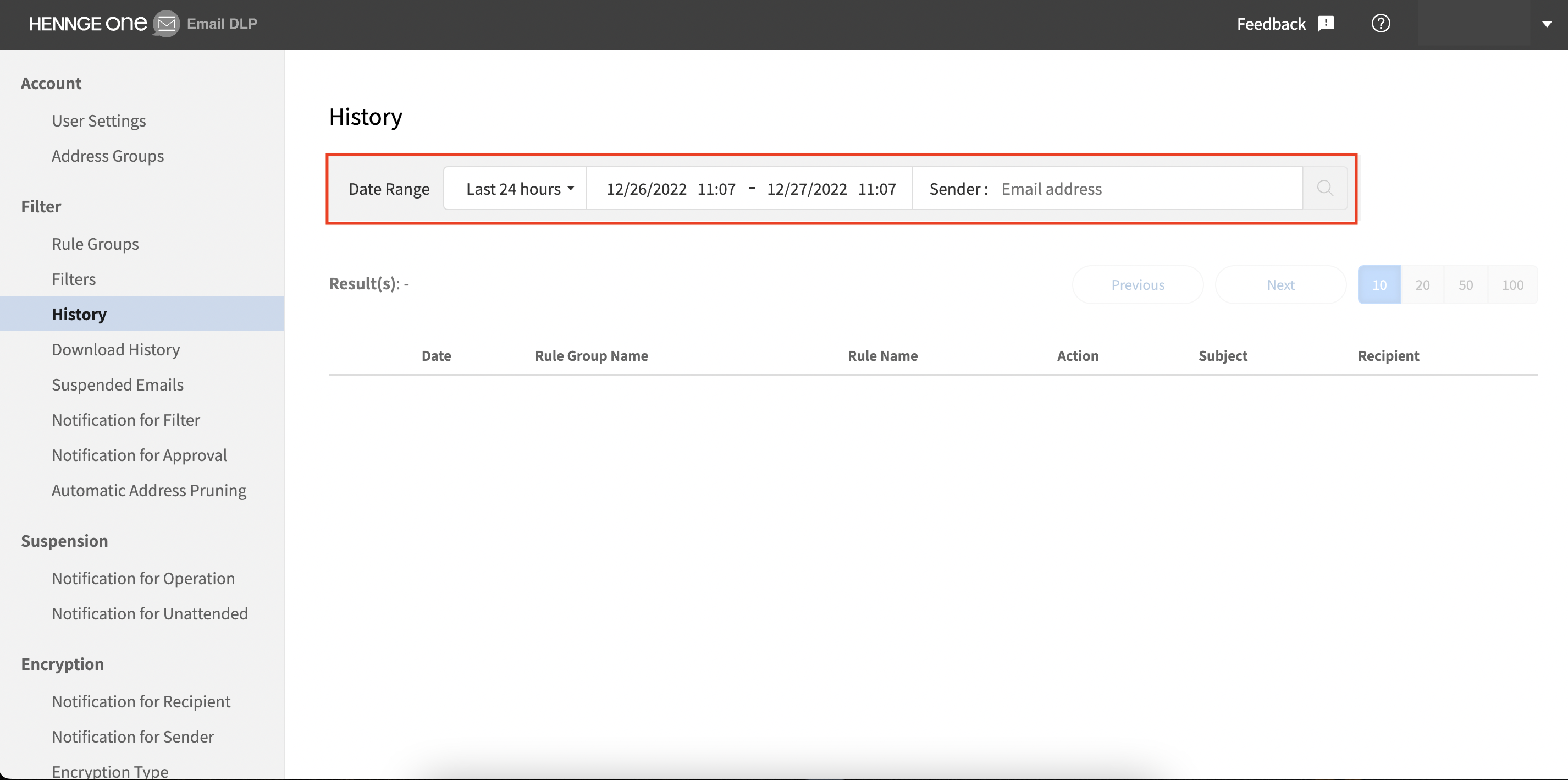Click the end date 12/27/2022 field
Viewport: 1568px width, 780px height.
[x=807, y=189]
